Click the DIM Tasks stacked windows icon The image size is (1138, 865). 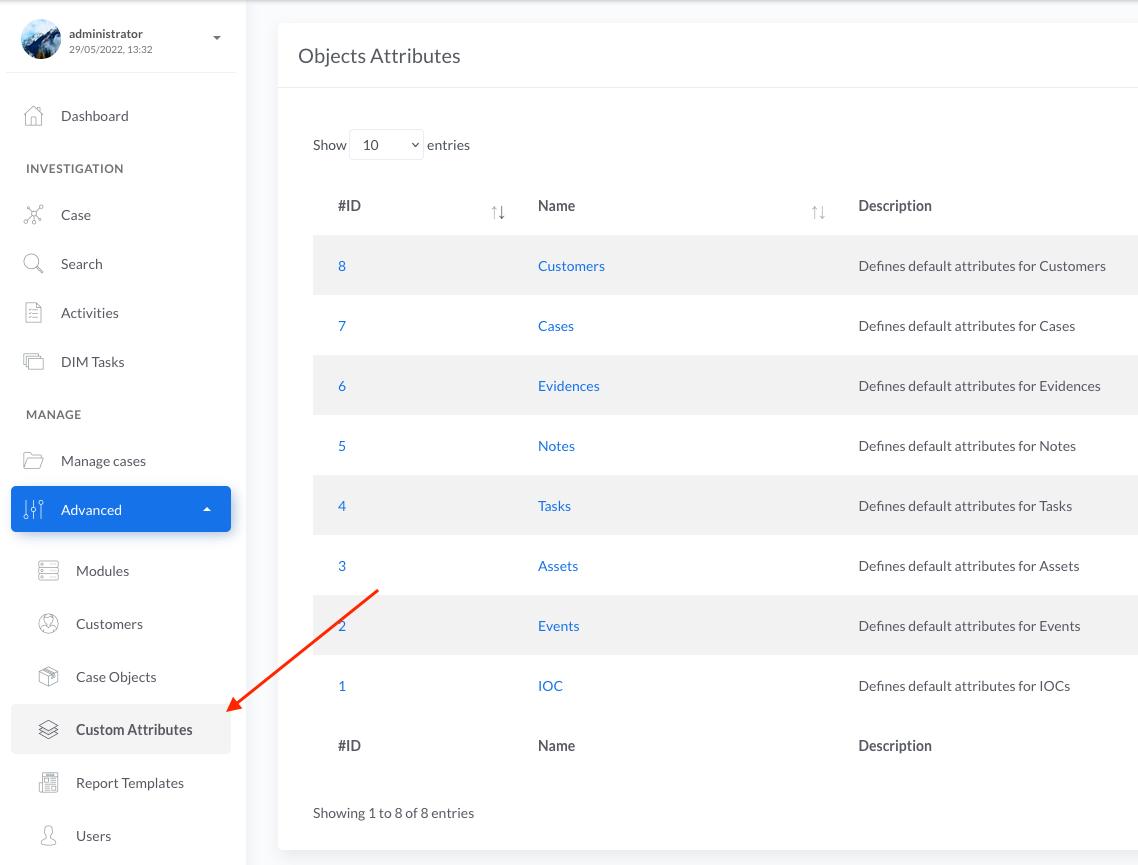(x=34, y=362)
